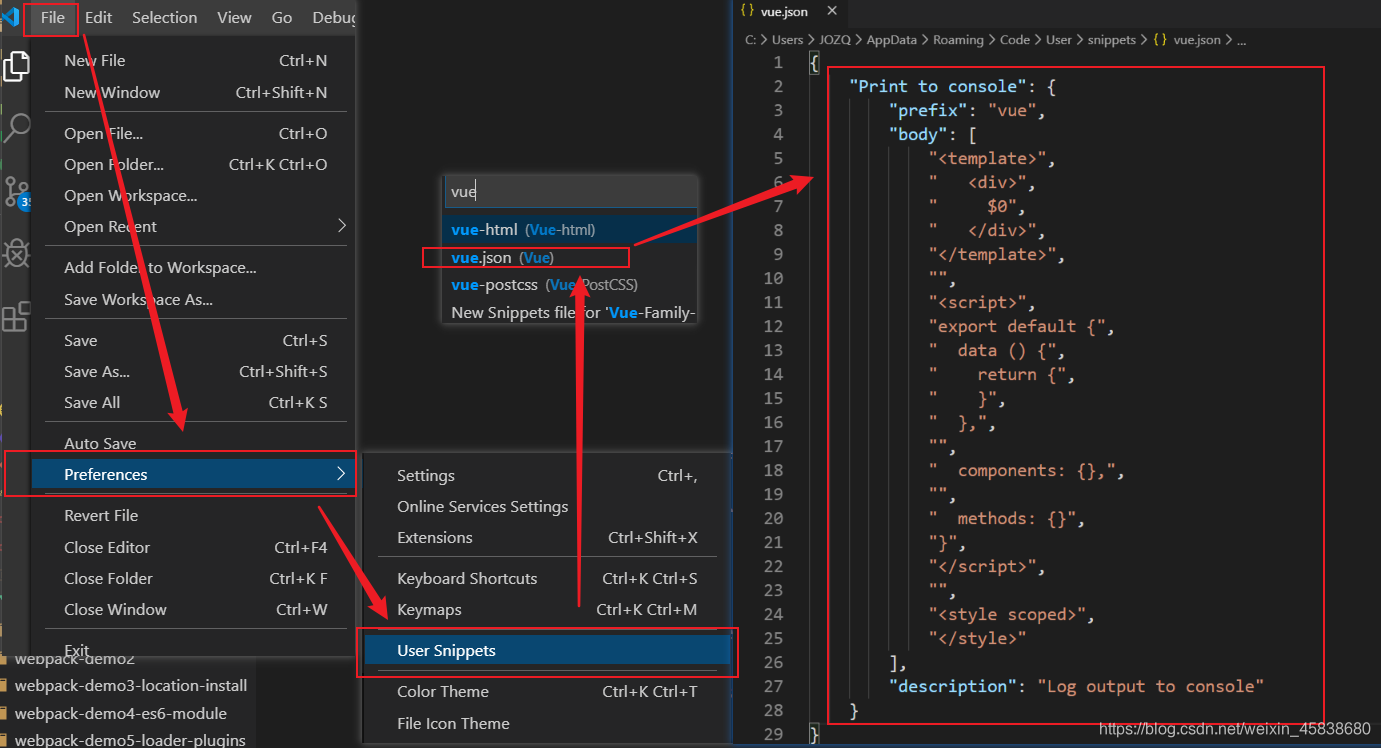The image size is (1381, 748).
Task: Select New Snippets file for Vue-Family option
Action: point(570,313)
